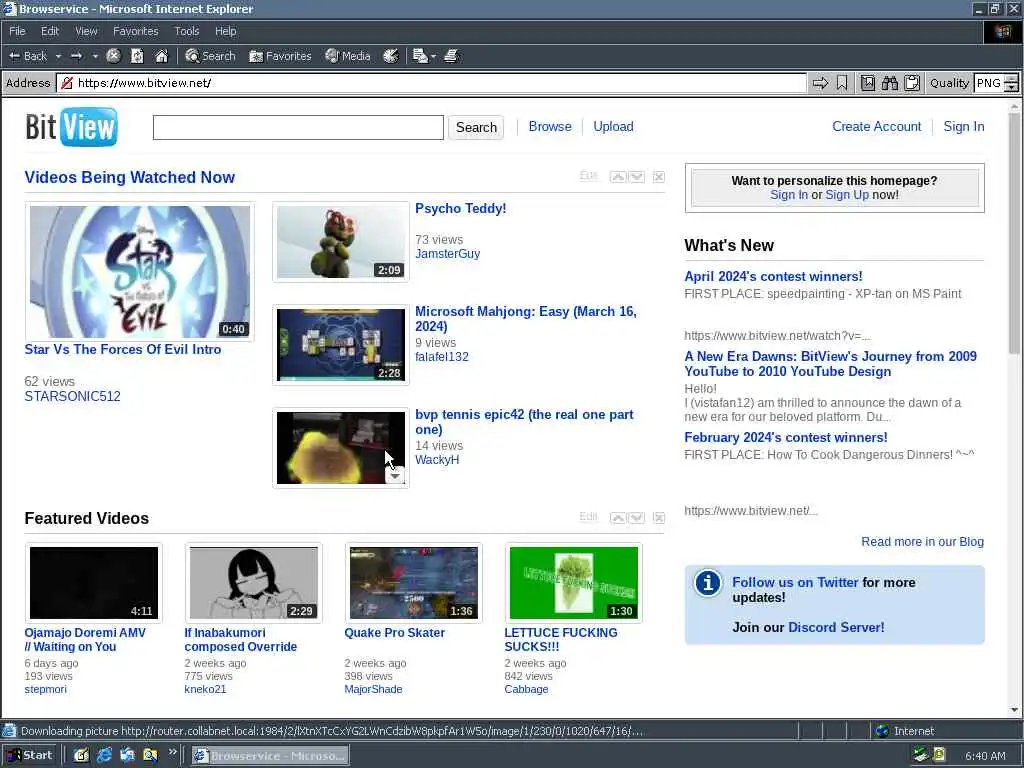
Task: Click Read more in our Blog
Action: point(922,542)
